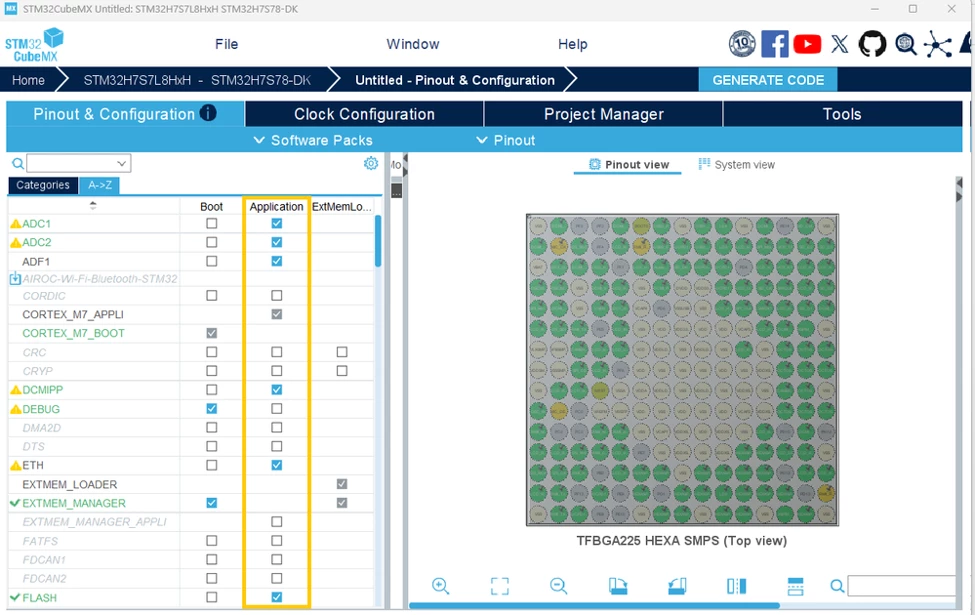Enable CRC in the ExtMemLoader column
Image resolution: width=975 pixels, height=615 pixels.
[342, 352]
